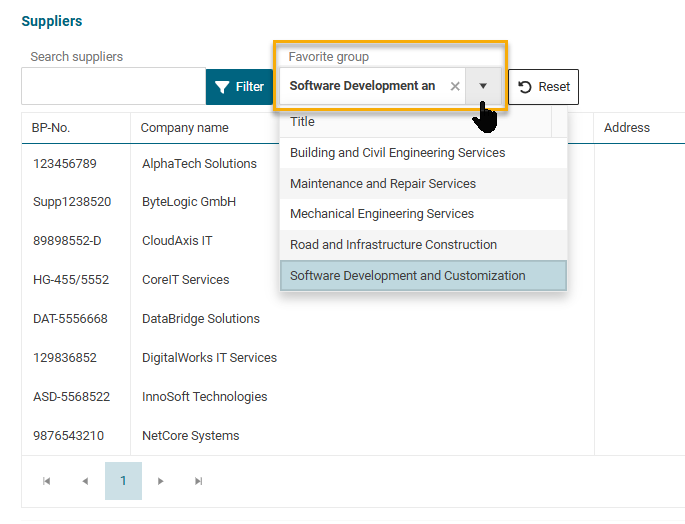Select Mechanical Engineering Services from list

click(382, 214)
